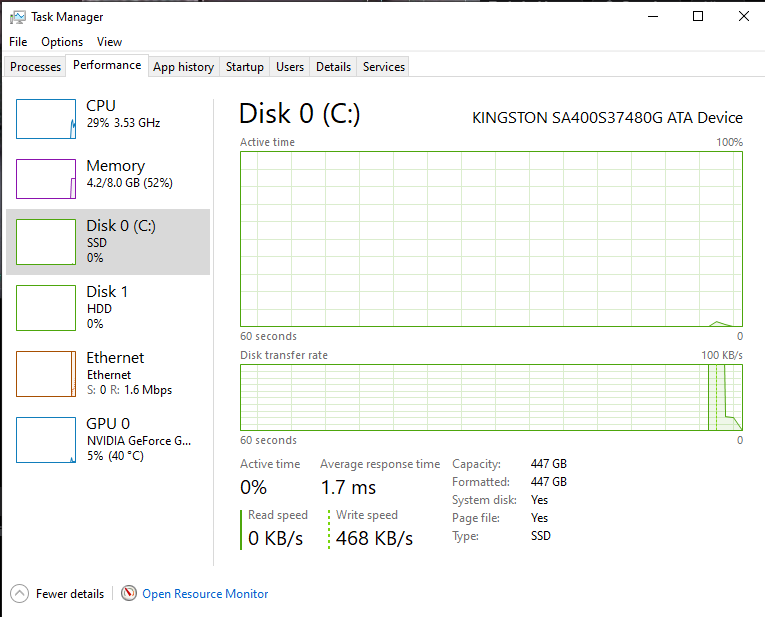Select the Memory 4.2/8.0 GB entry

[x=108, y=179]
